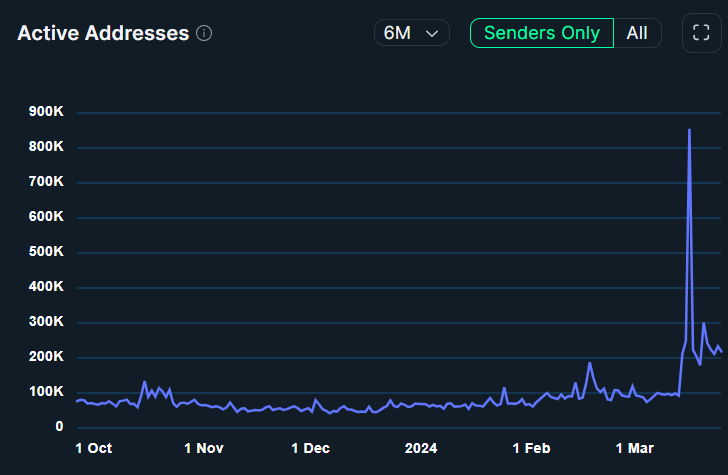Click the 100K y-axis label
The image size is (728, 475).
tap(46, 391)
